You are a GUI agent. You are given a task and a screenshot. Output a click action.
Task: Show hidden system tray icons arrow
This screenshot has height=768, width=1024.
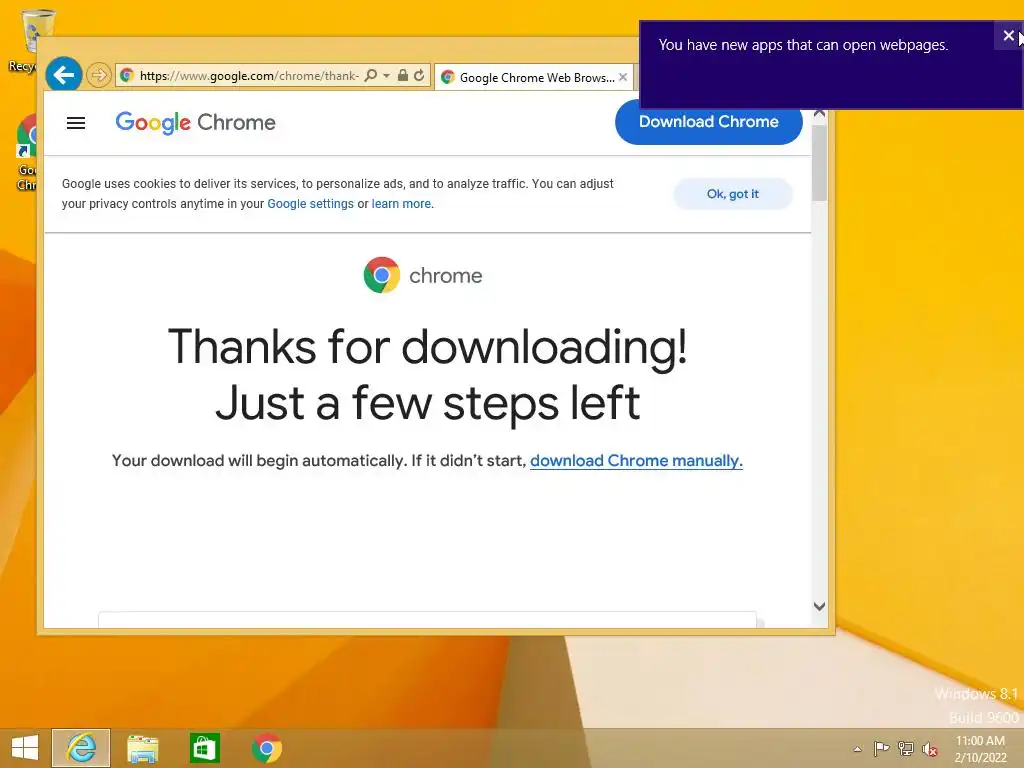(x=857, y=749)
